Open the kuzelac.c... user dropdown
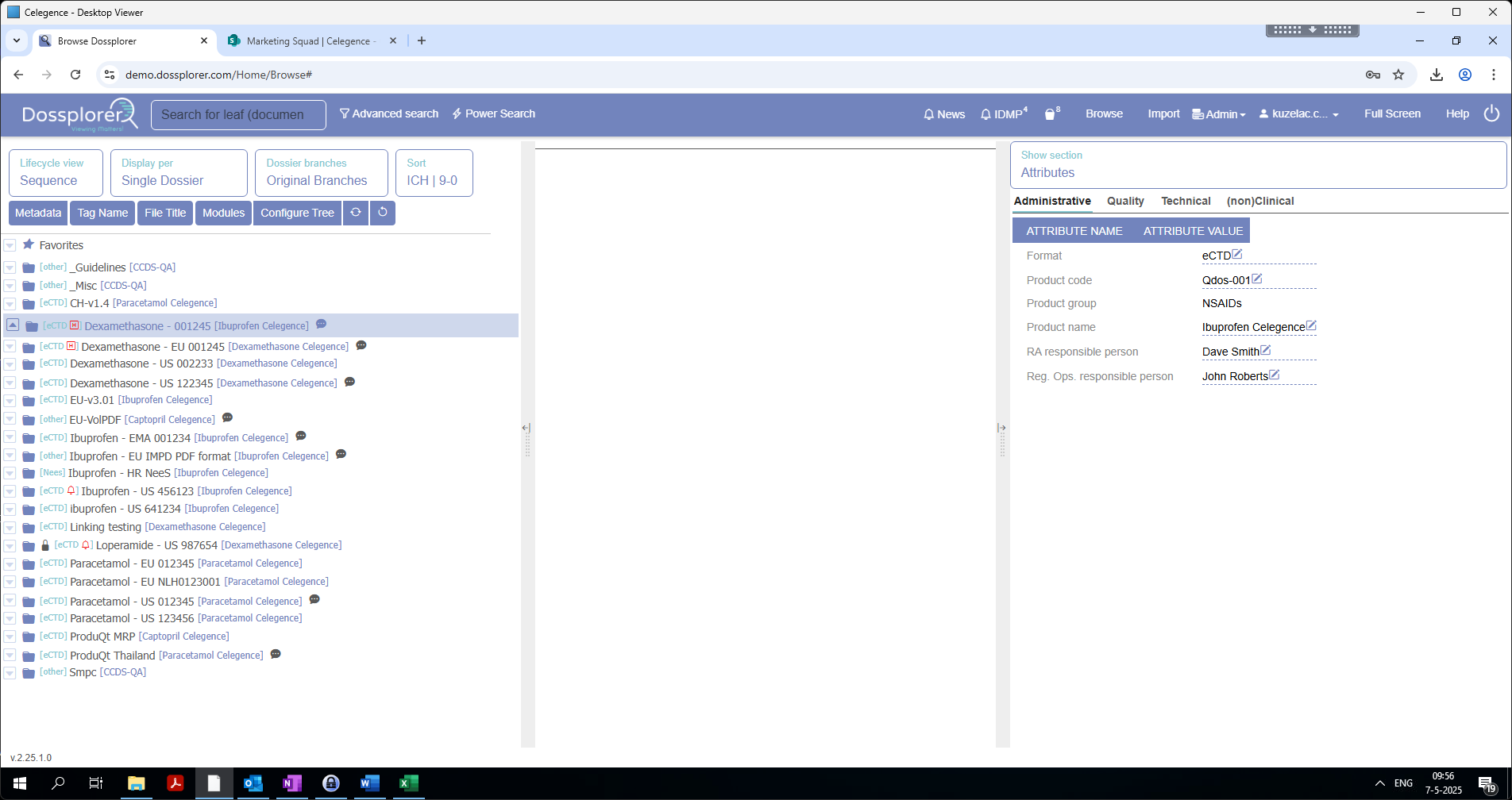The image size is (1512, 800). click(1299, 114)
